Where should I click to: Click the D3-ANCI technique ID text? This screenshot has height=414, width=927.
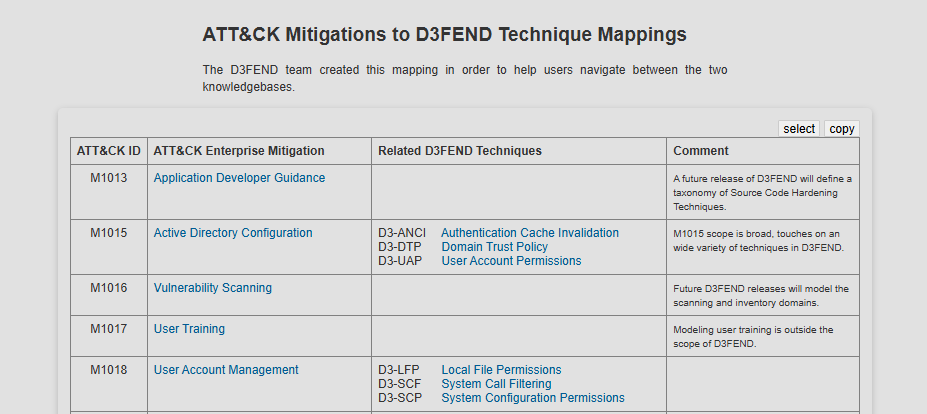(402, 233)
